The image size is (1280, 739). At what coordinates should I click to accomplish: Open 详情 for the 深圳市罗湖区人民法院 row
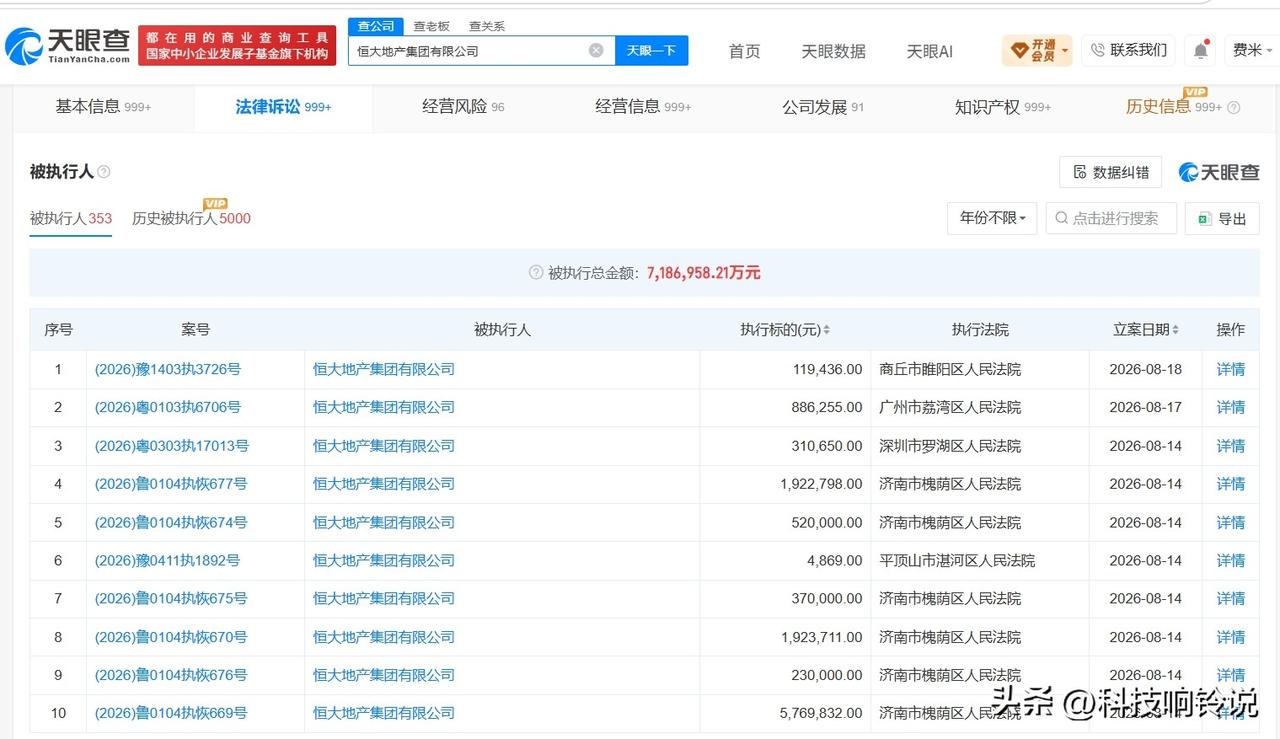click(x=1231, y=446)
